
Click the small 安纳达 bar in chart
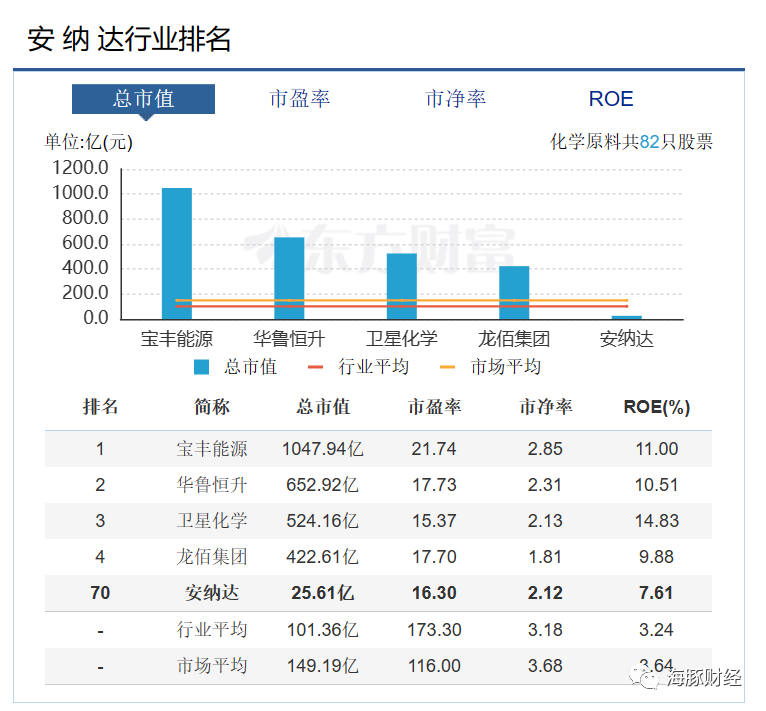coord(627,318)
